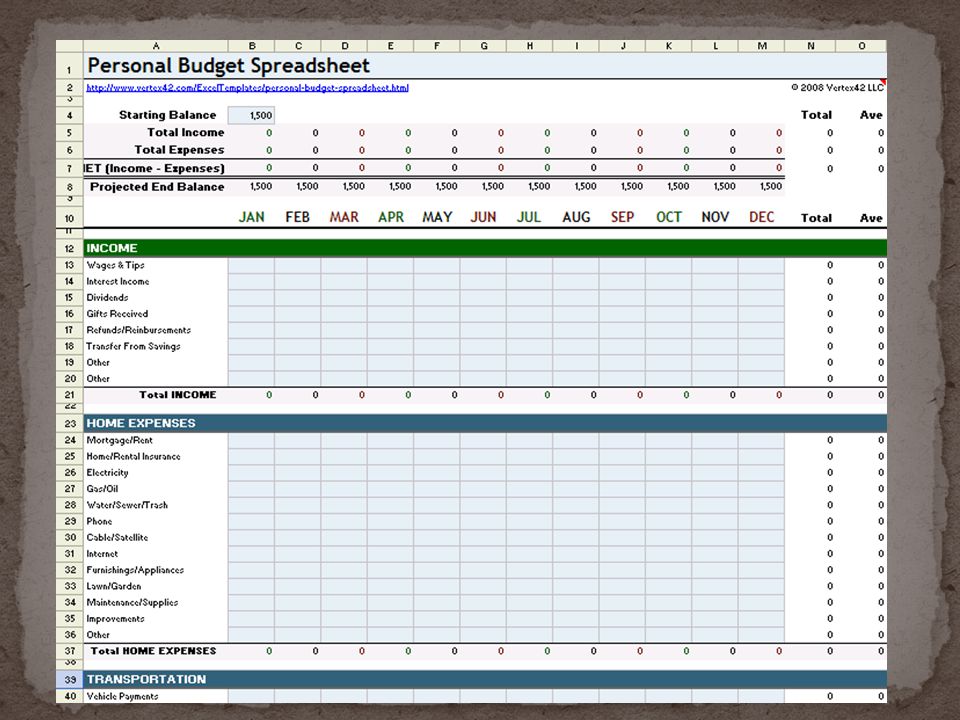Click the Personal Budget Spreadsheet title cell

point(228,66)
